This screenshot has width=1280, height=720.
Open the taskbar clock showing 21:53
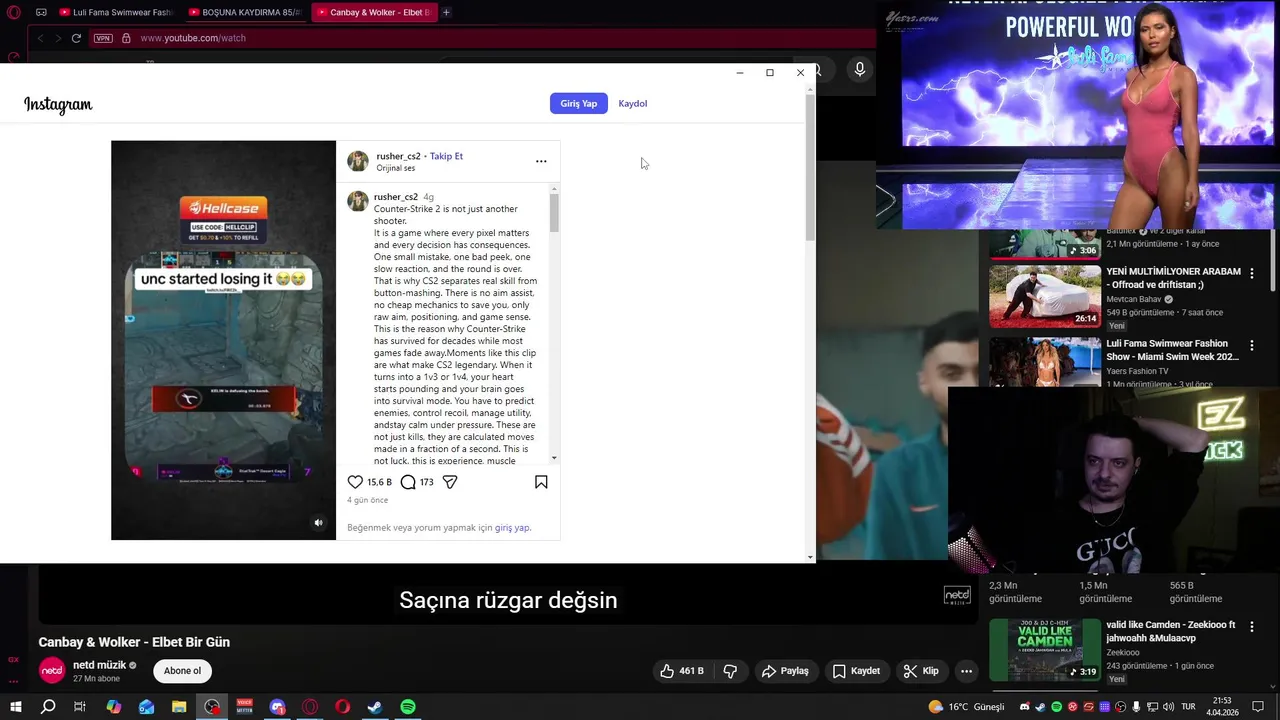click(x=1222, y=707)
